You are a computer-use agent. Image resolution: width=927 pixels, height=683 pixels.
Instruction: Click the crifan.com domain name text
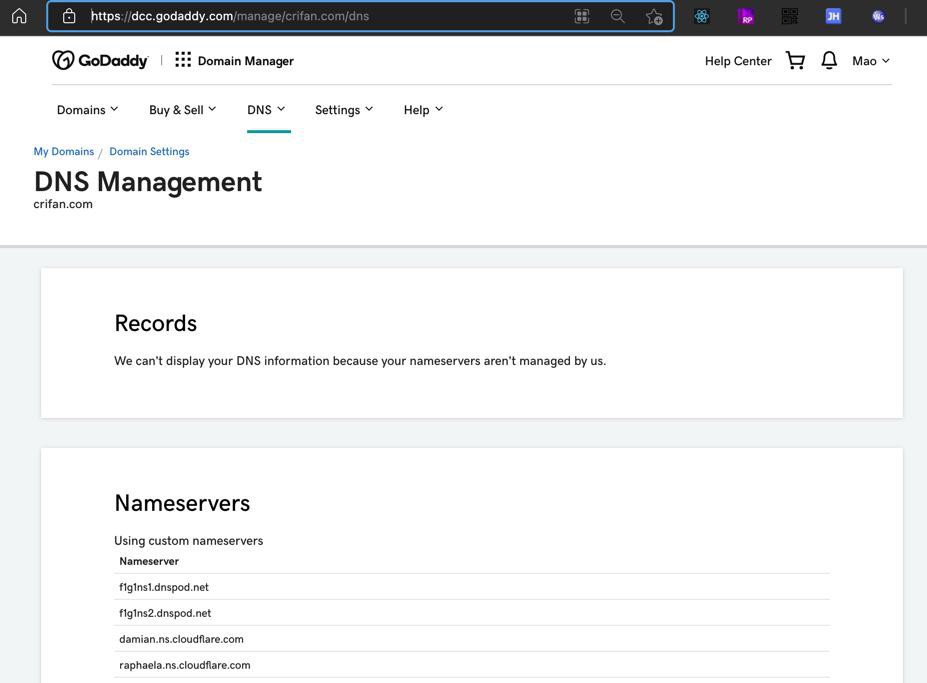[x=63, y=204]
